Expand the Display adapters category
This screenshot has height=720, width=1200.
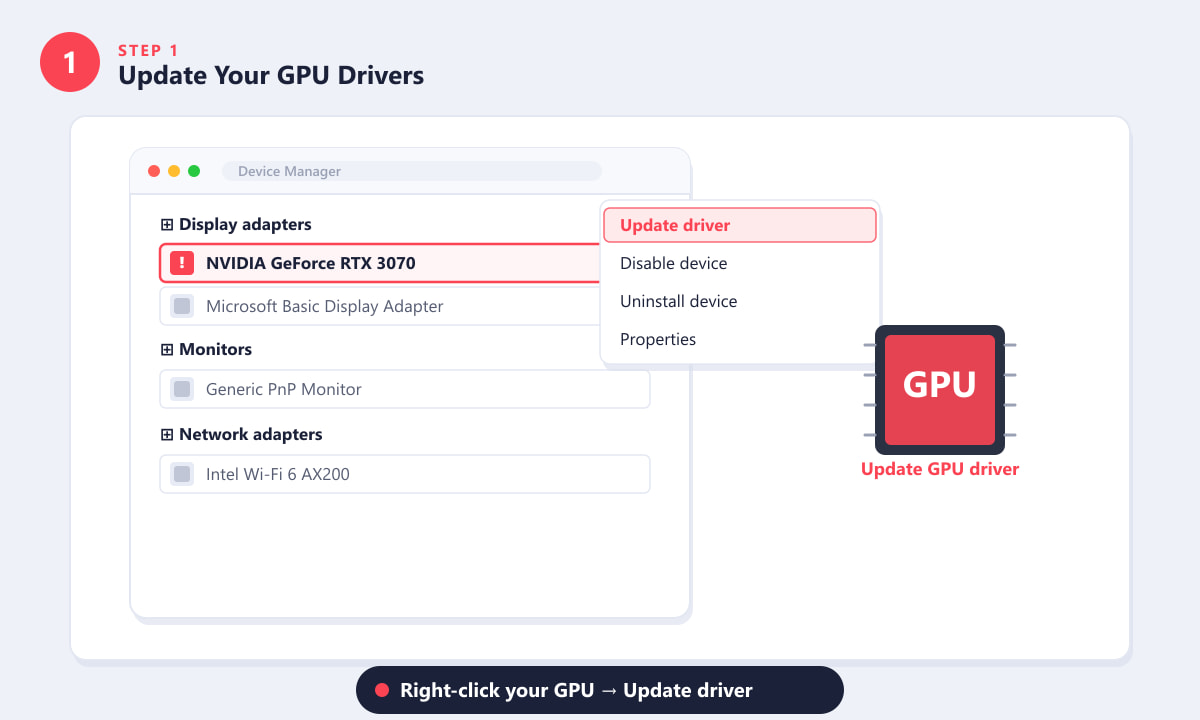click(167, 225)
